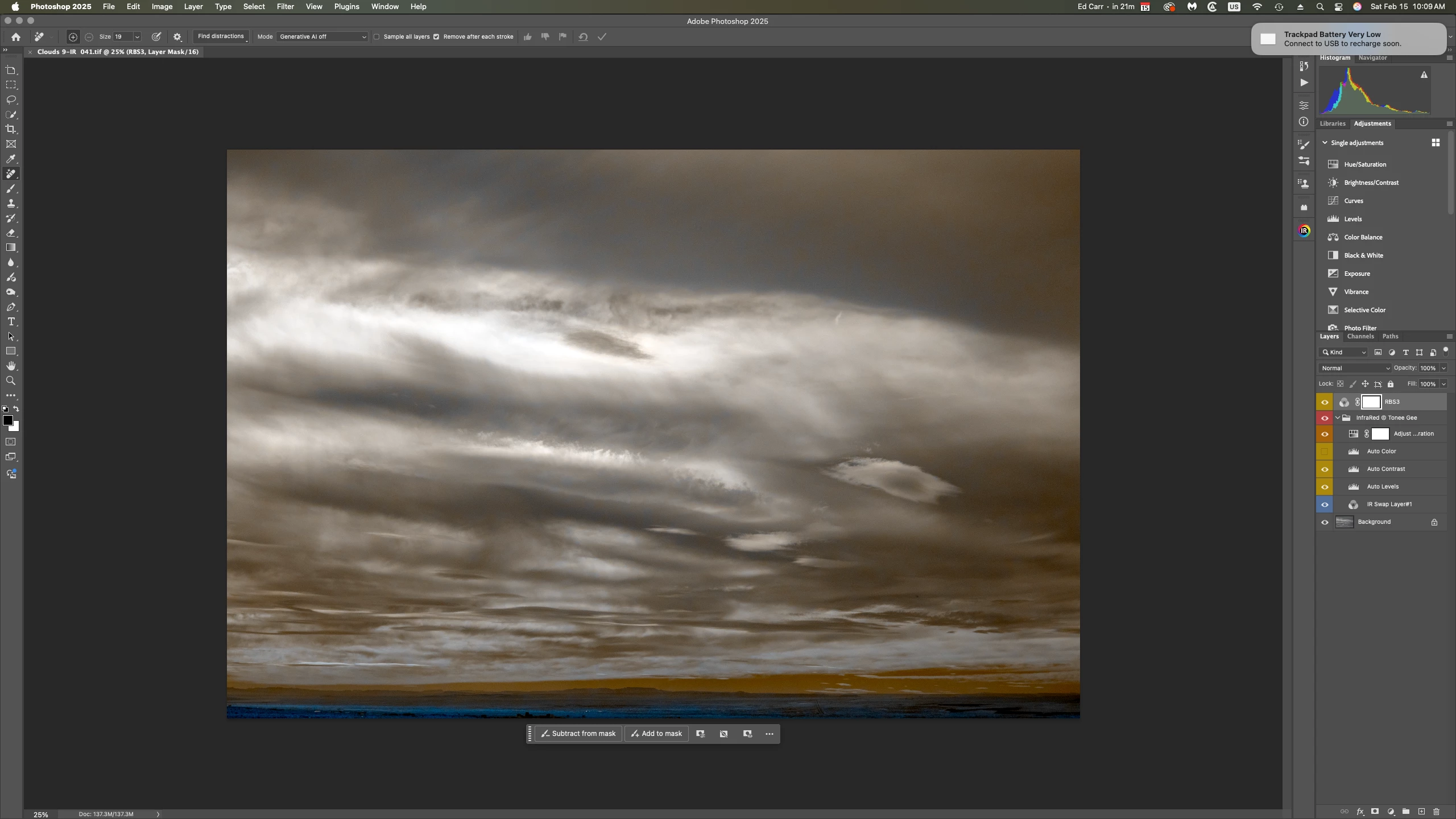Select the Hand tool
The height and width of the screenshot is (819, 1456).
tap(11, 366)
